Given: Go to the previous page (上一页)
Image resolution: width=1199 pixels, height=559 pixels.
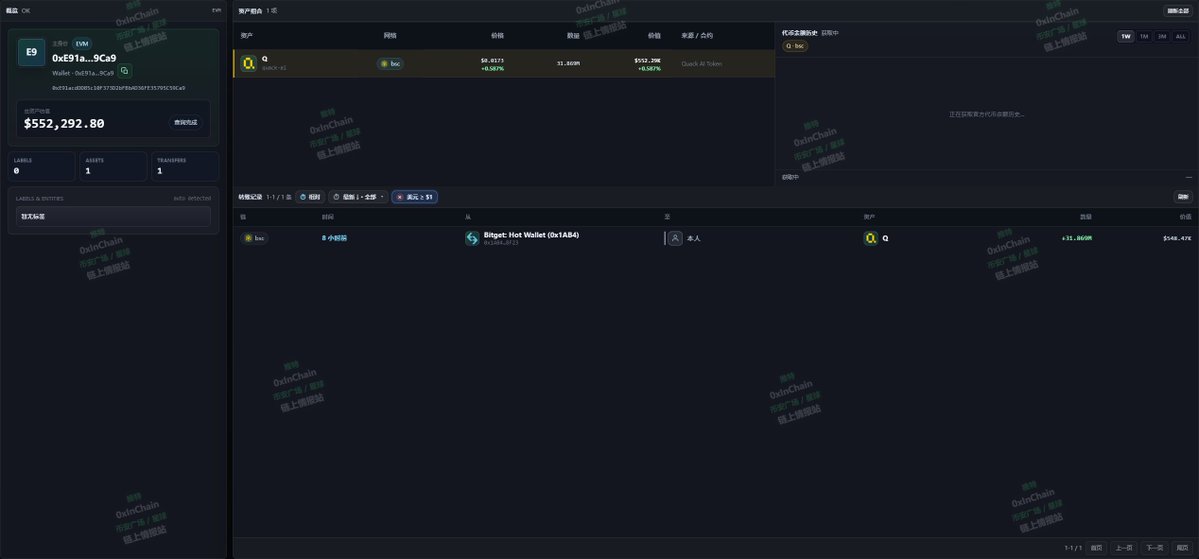Looking at the screenshot, I should click(1123, 548).
